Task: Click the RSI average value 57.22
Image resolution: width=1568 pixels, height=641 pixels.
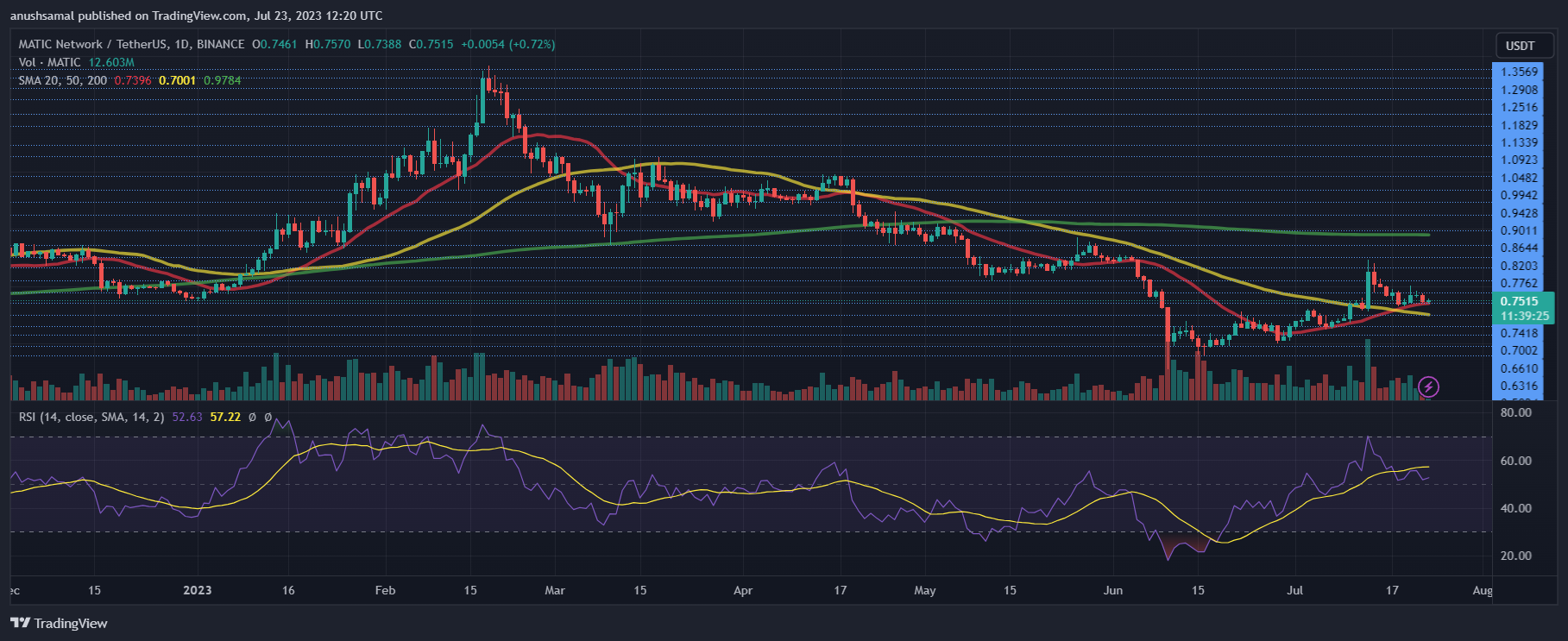Action: pos(225,417)
